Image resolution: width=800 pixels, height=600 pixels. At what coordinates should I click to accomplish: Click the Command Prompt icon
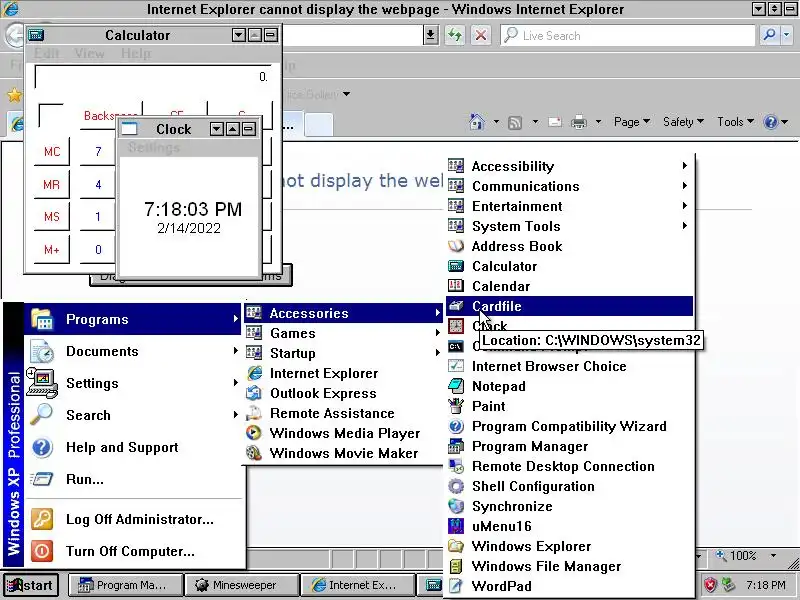tap(456, 346)
